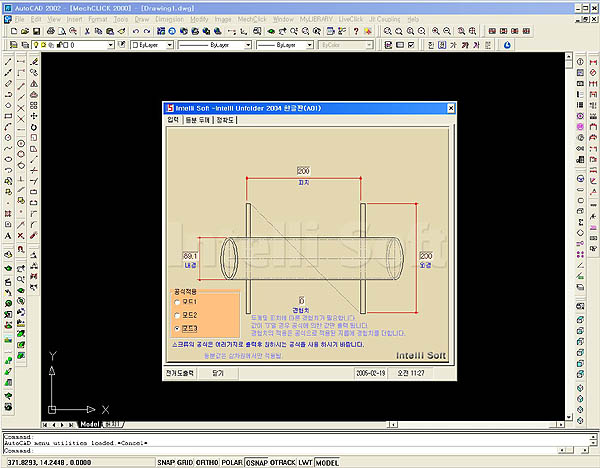Toggle ORTHO mode in status bar
This screenshot has height=468, width=600.
[207, 462]
